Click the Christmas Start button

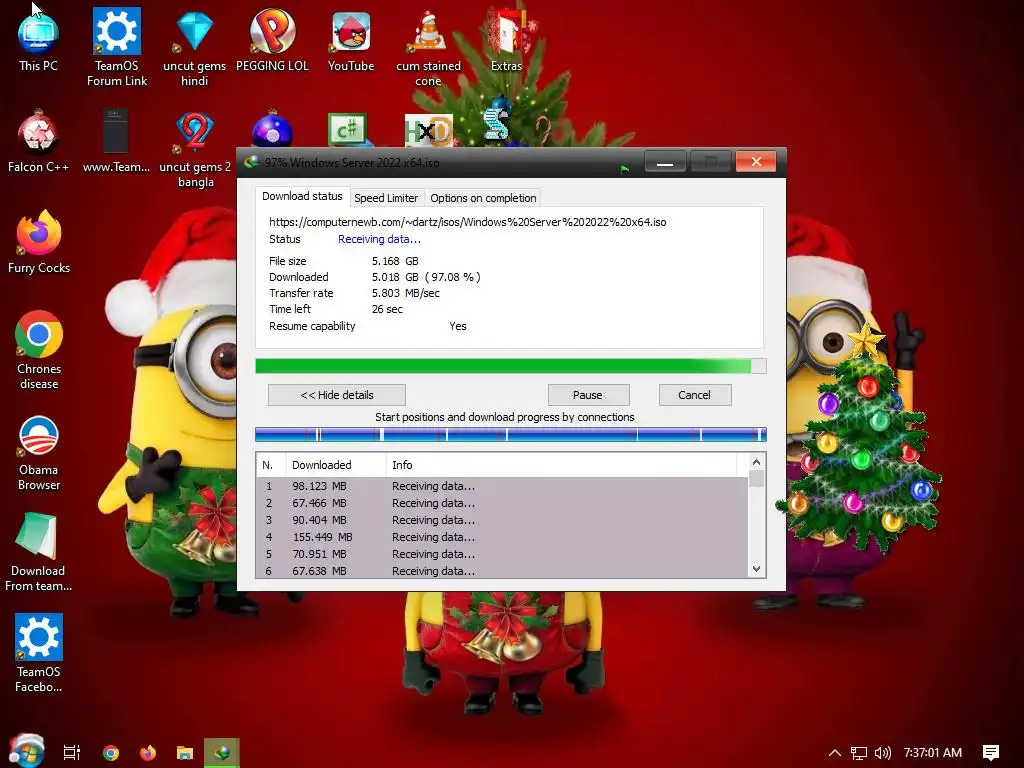coord(27,751)
